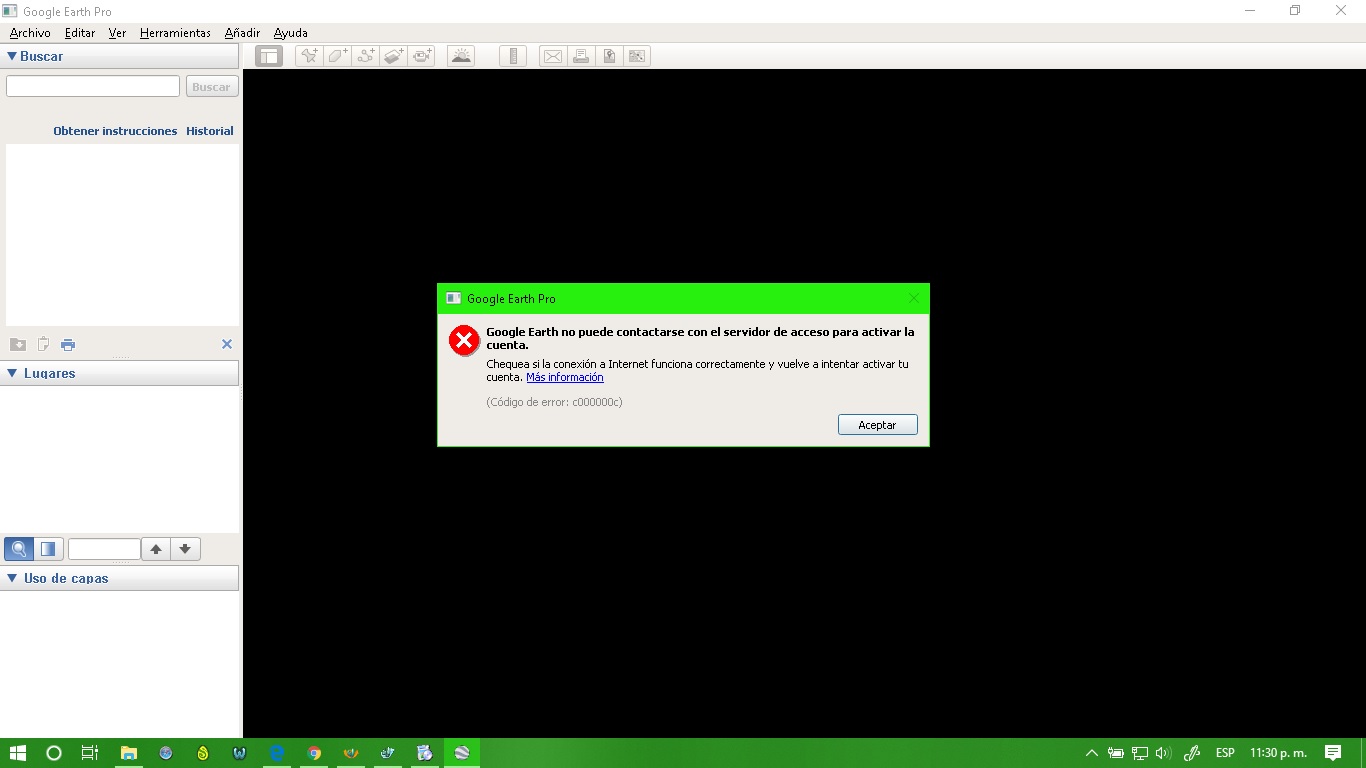Collapse the Lugares panel

point(12,373)
